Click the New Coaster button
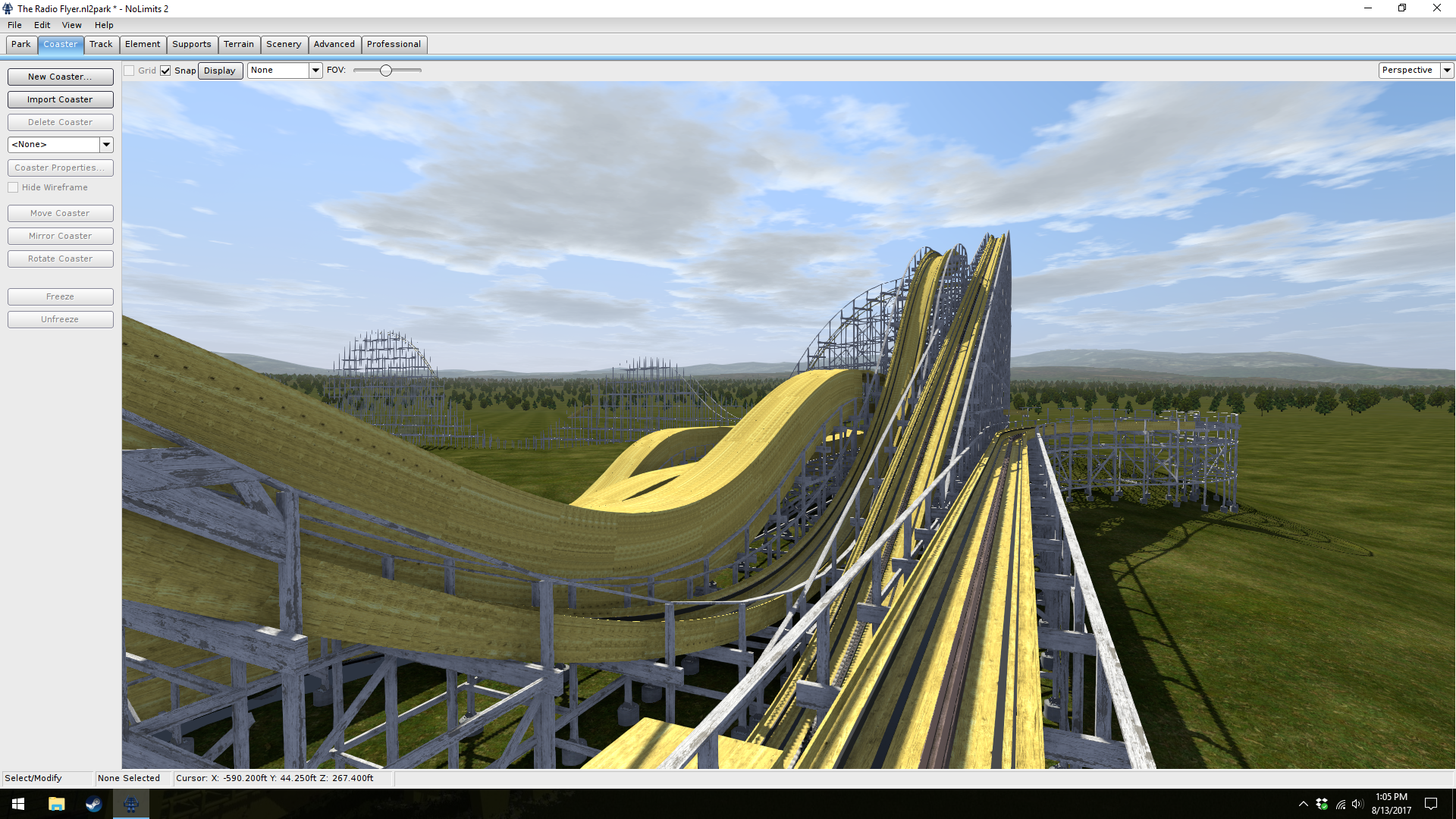The height and width of the screenshot is (819, 1456). click(60, 77)
